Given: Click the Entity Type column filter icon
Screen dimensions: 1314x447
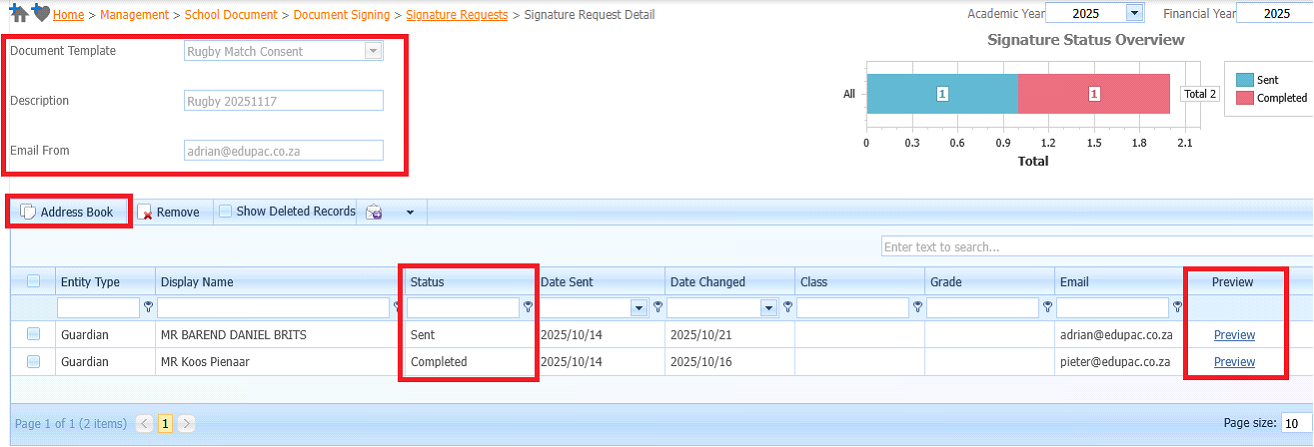Looking at the screenshot, I should point(149,308).
